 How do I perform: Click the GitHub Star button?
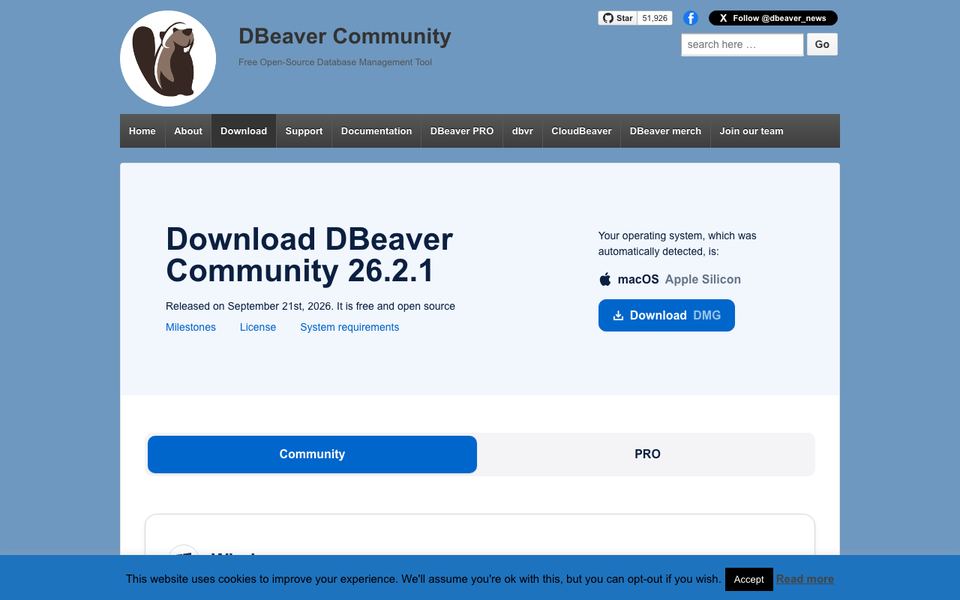[x=617, y=18]
